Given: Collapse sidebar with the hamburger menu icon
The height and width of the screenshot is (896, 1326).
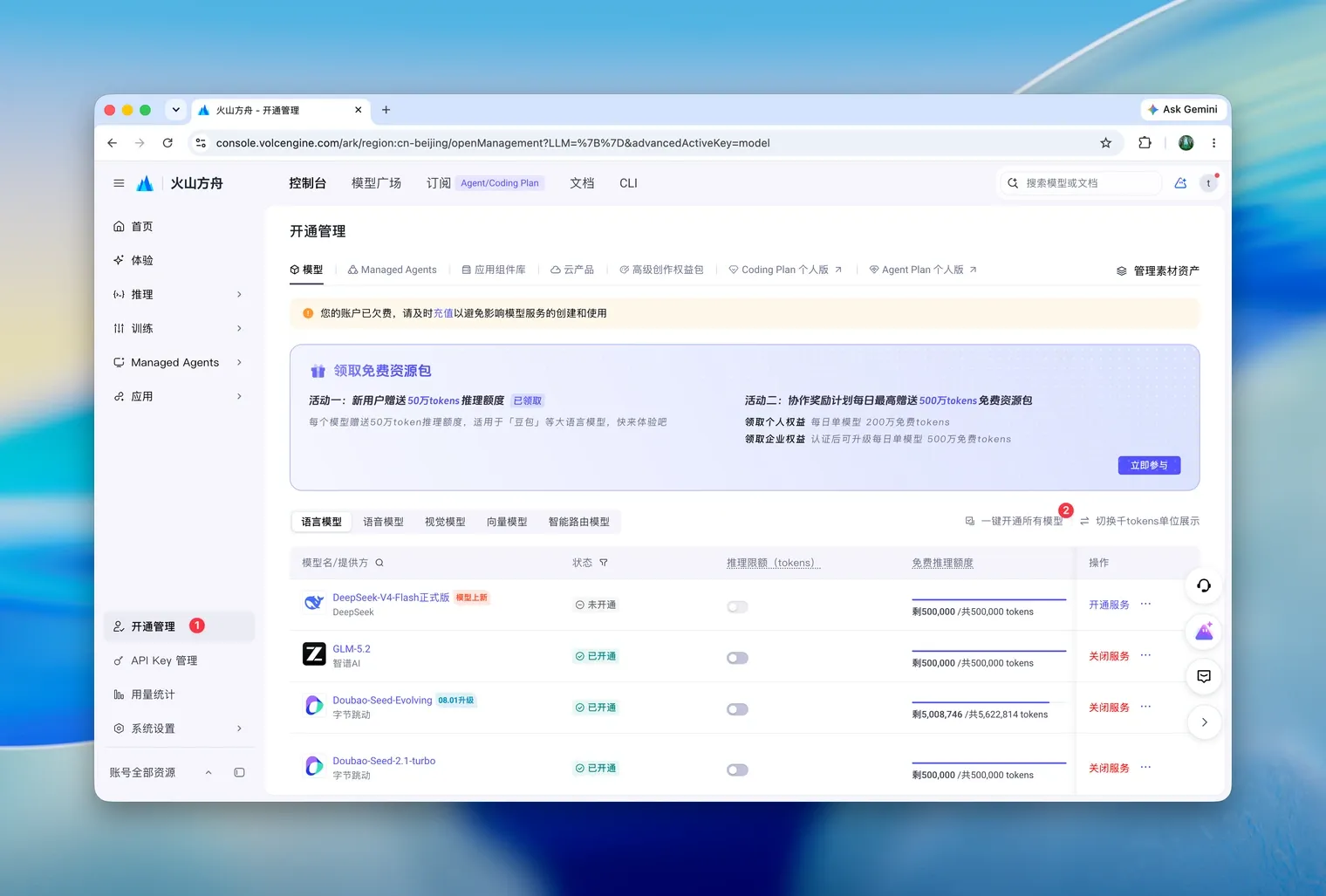Looking at the screenshot, I should point(119,183).
